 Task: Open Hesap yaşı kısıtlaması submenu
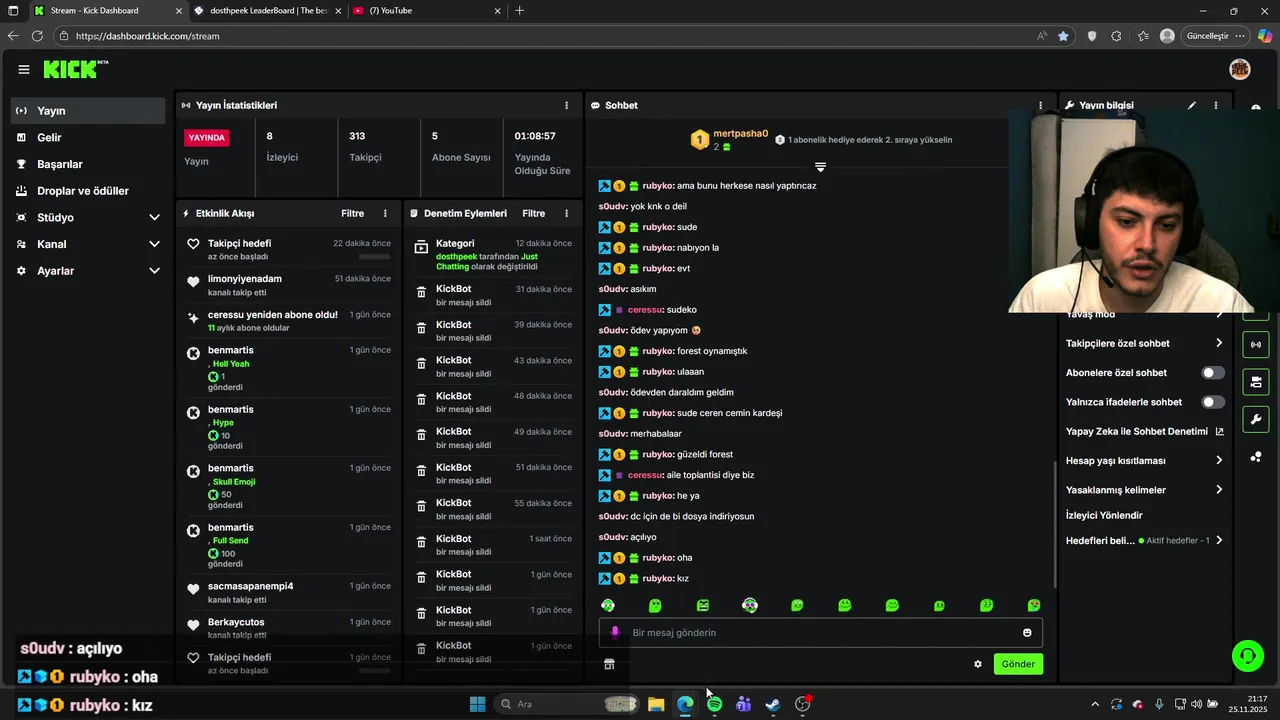tap(1145, 461)
